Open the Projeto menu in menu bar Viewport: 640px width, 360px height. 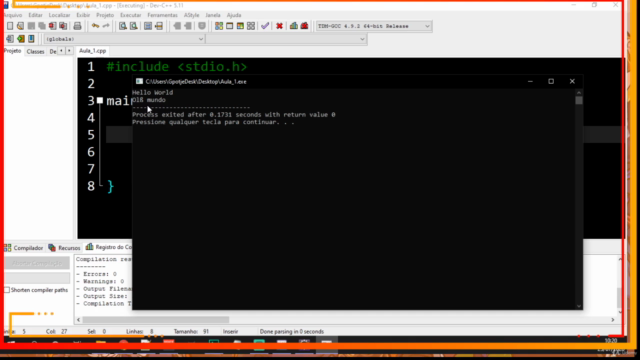[105, 15]
